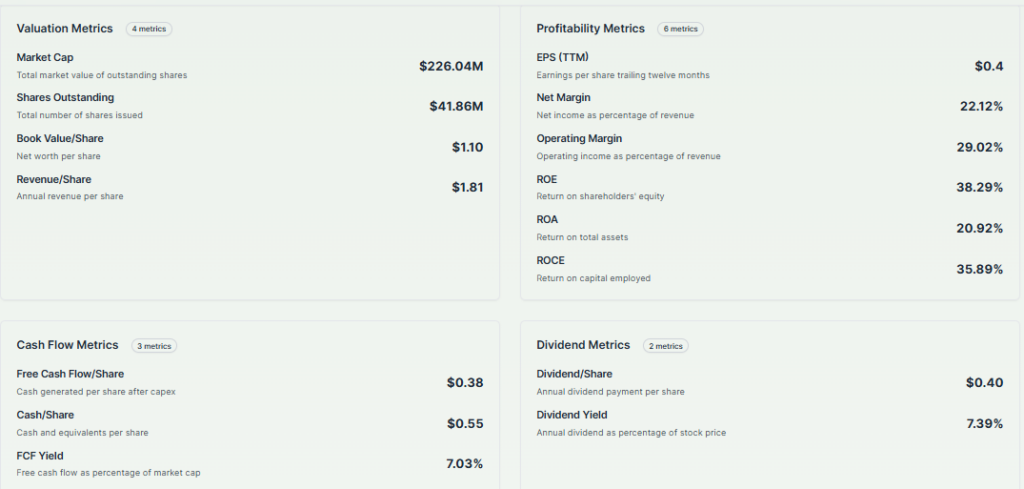This screenshot has width=1024, height=489.
Task: Select the Shares Outstanding label
Action: pos(65,98)
